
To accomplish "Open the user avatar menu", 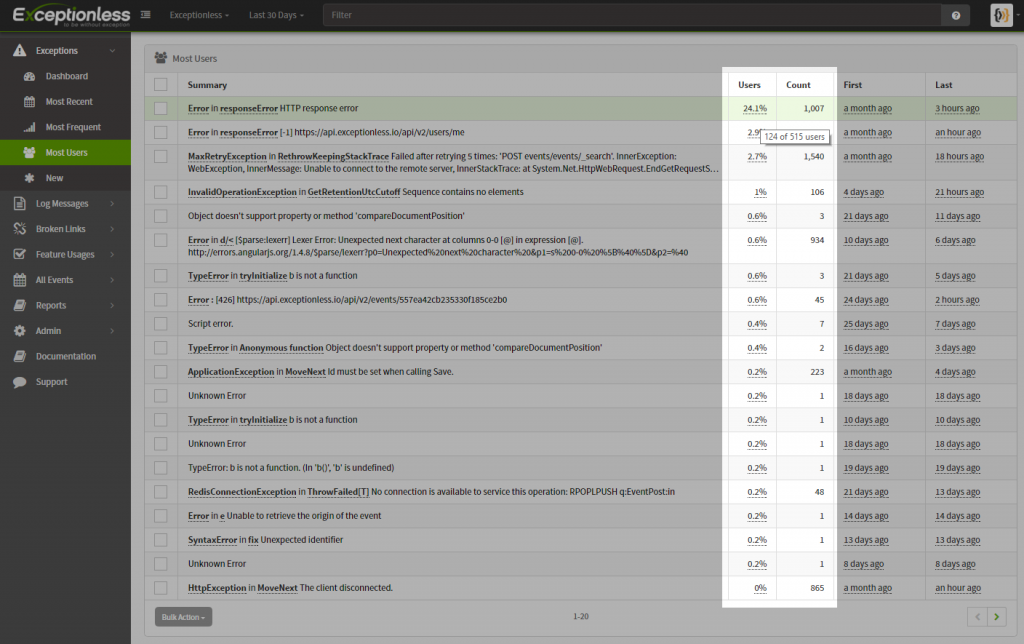I will (1001, 15).
